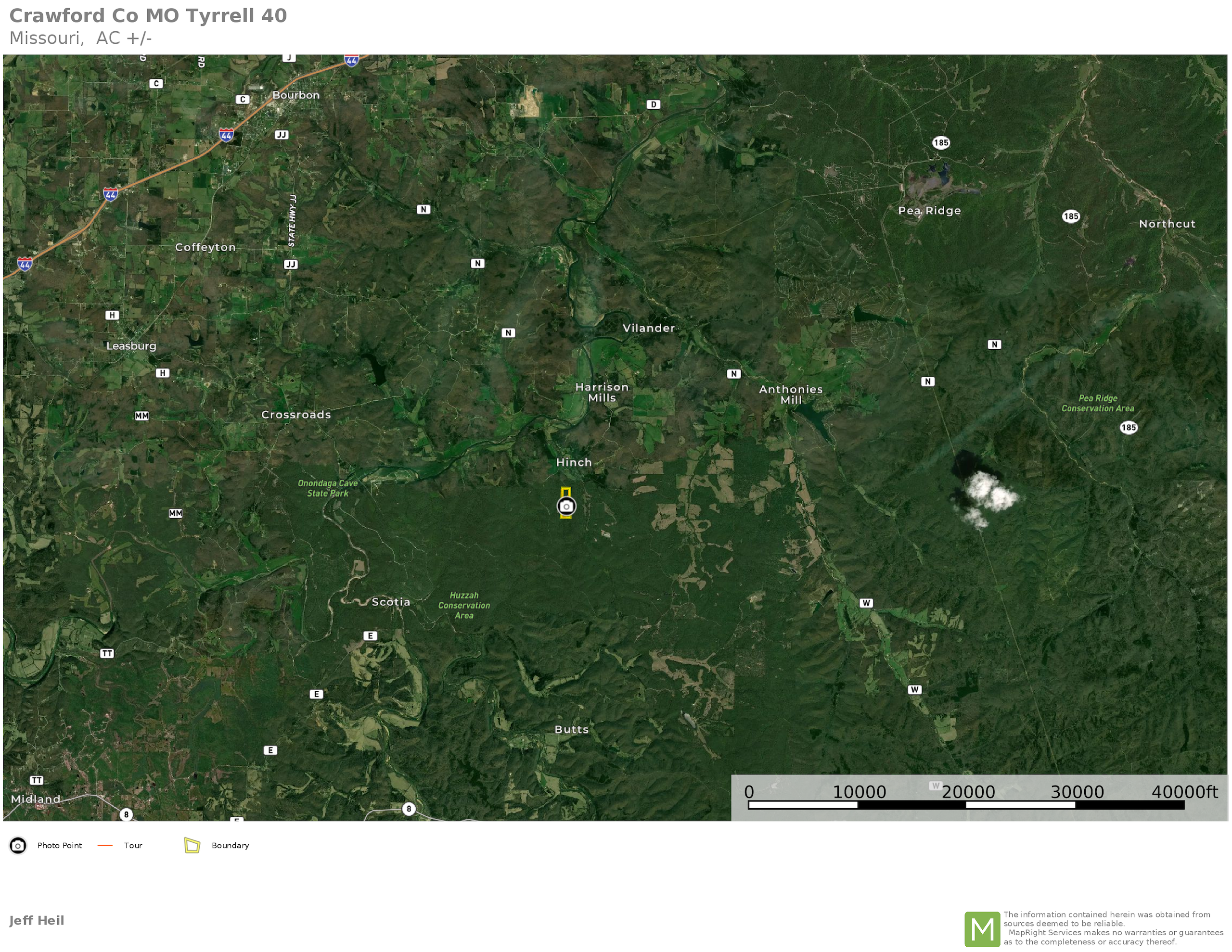Viewport: 1232px width, 952px height.
Task: Click the Highway 185 marker above Pea Ridge
Action: 940,143
